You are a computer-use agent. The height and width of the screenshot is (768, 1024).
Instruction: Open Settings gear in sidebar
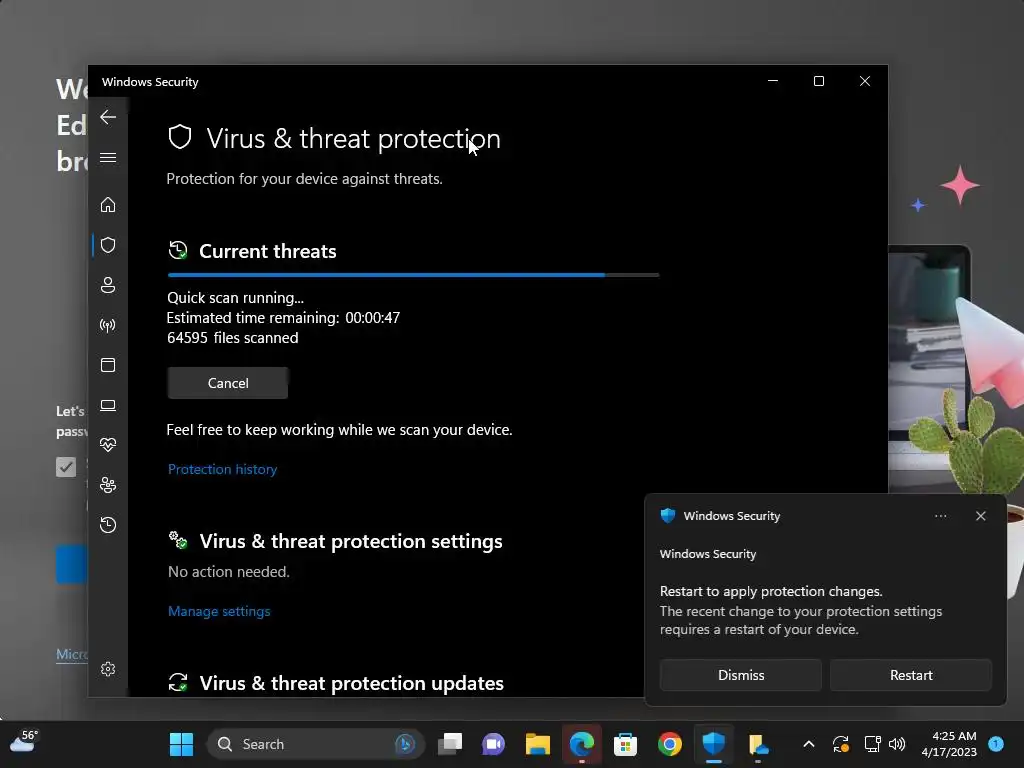click(x=108, y=669)
